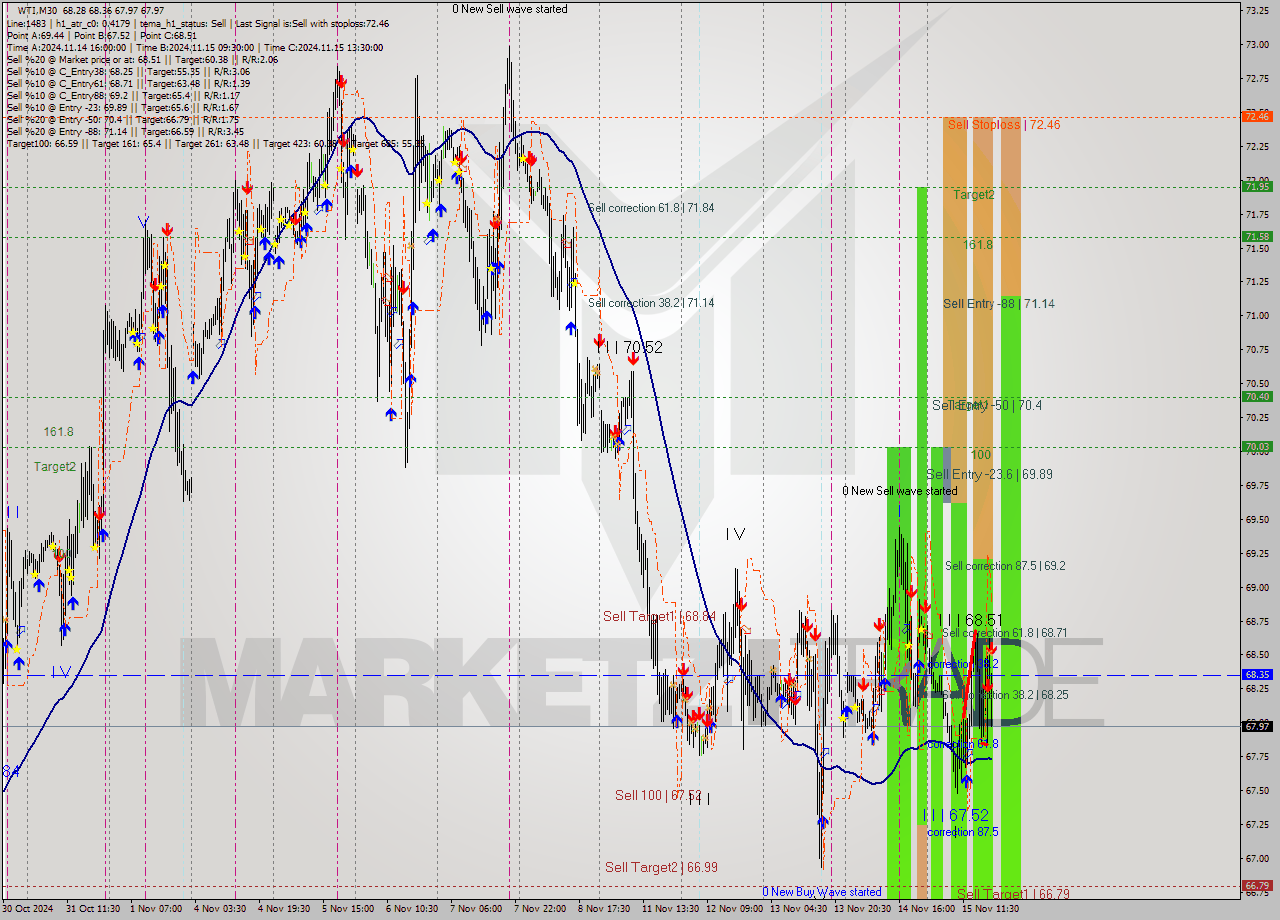Image resolution: width=1280 pixels, height=920 pixels.
Task: Click the '30 Oct 2024' date label
Action: 30,909
